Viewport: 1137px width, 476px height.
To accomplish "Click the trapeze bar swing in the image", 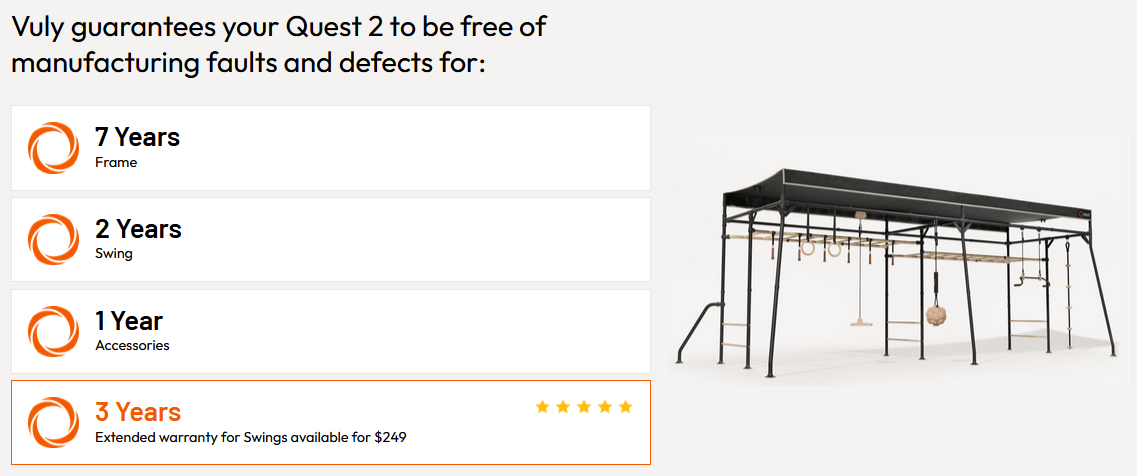I will pos(861,321).
